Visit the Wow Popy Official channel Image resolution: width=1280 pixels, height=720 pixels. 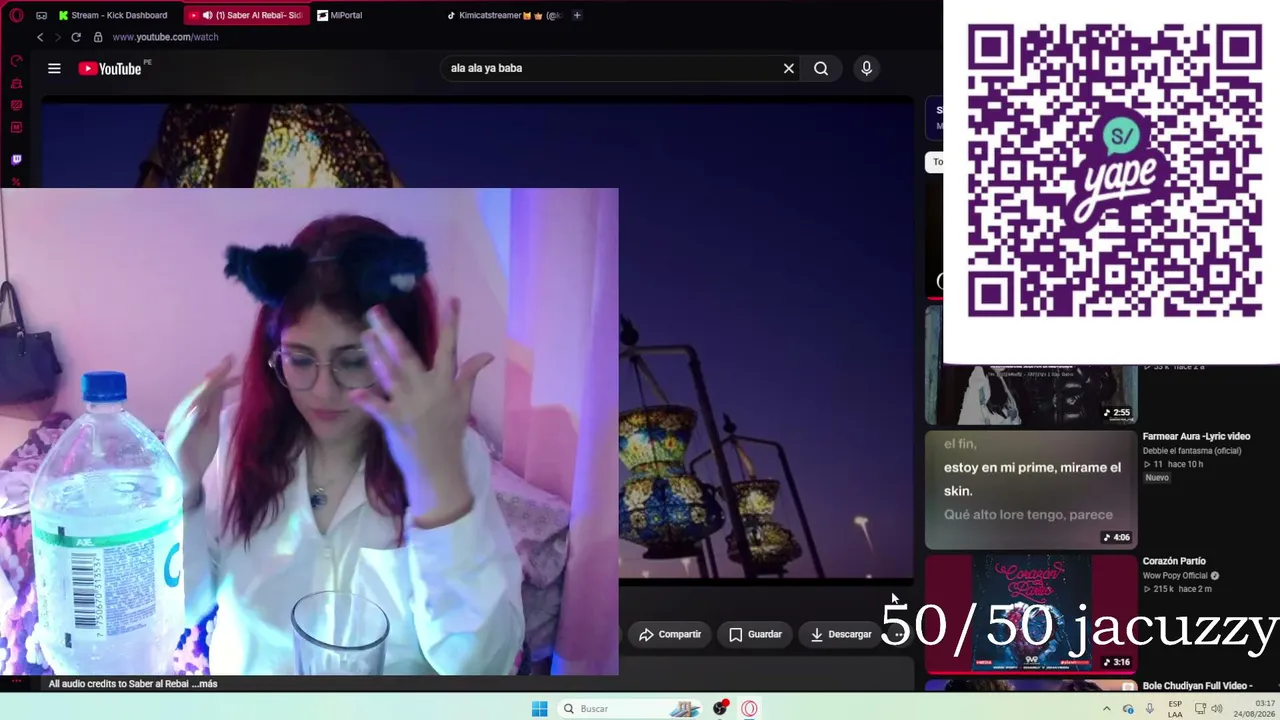pos(1175,576)
